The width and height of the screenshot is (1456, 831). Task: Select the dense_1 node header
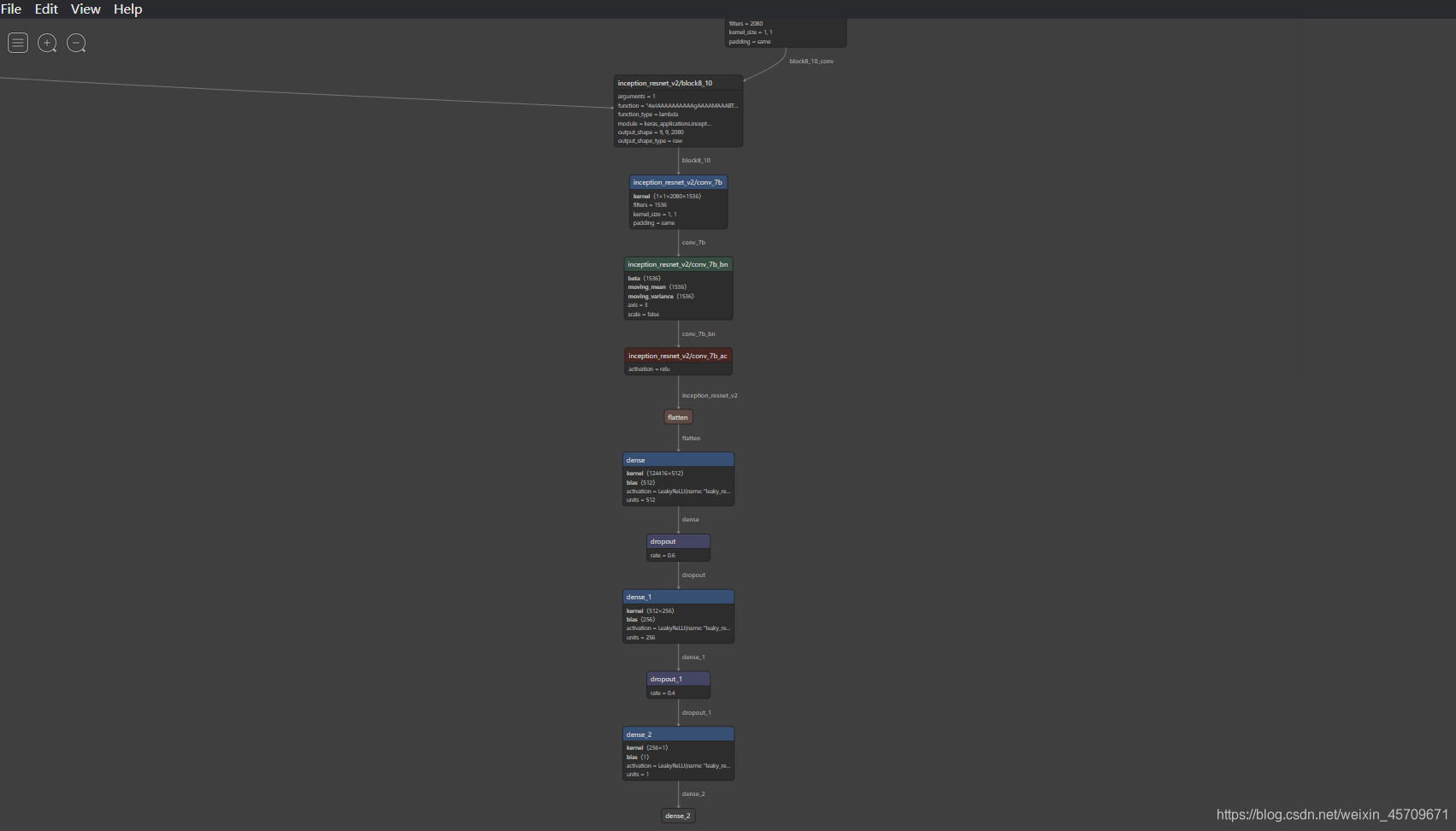678,597
